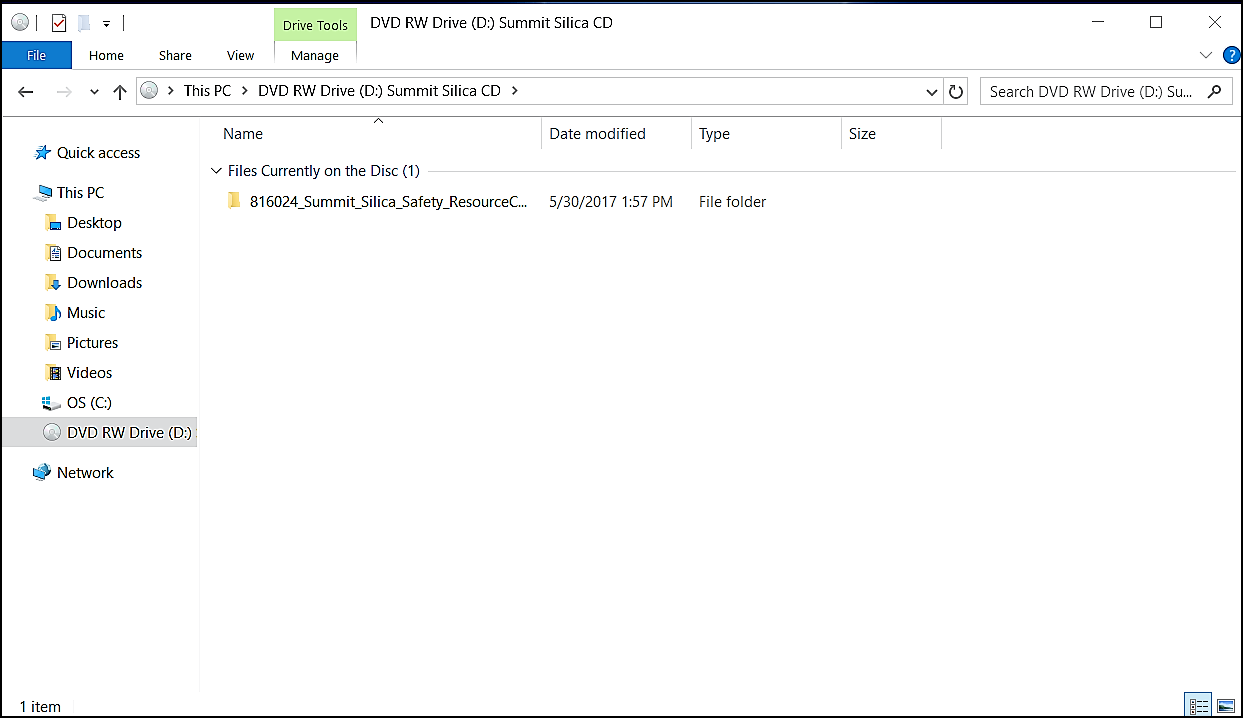The height and width of the screenshot is (718, 1243).
Task: Open the Music folder in navigation pane
Action: pyautogui.click(x=86, y=313)
